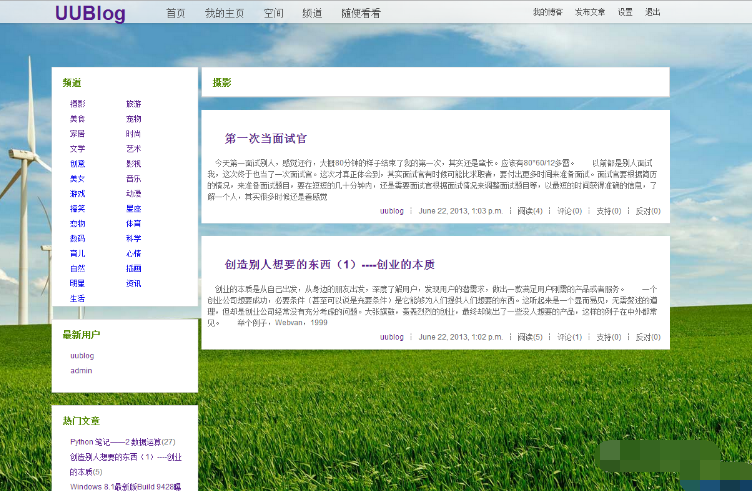The width and height of the screenshot is (752, 491).
Task: Open the post 创造别人想要的东西（1）----创业的本质
Action: [x=329, y=265]
